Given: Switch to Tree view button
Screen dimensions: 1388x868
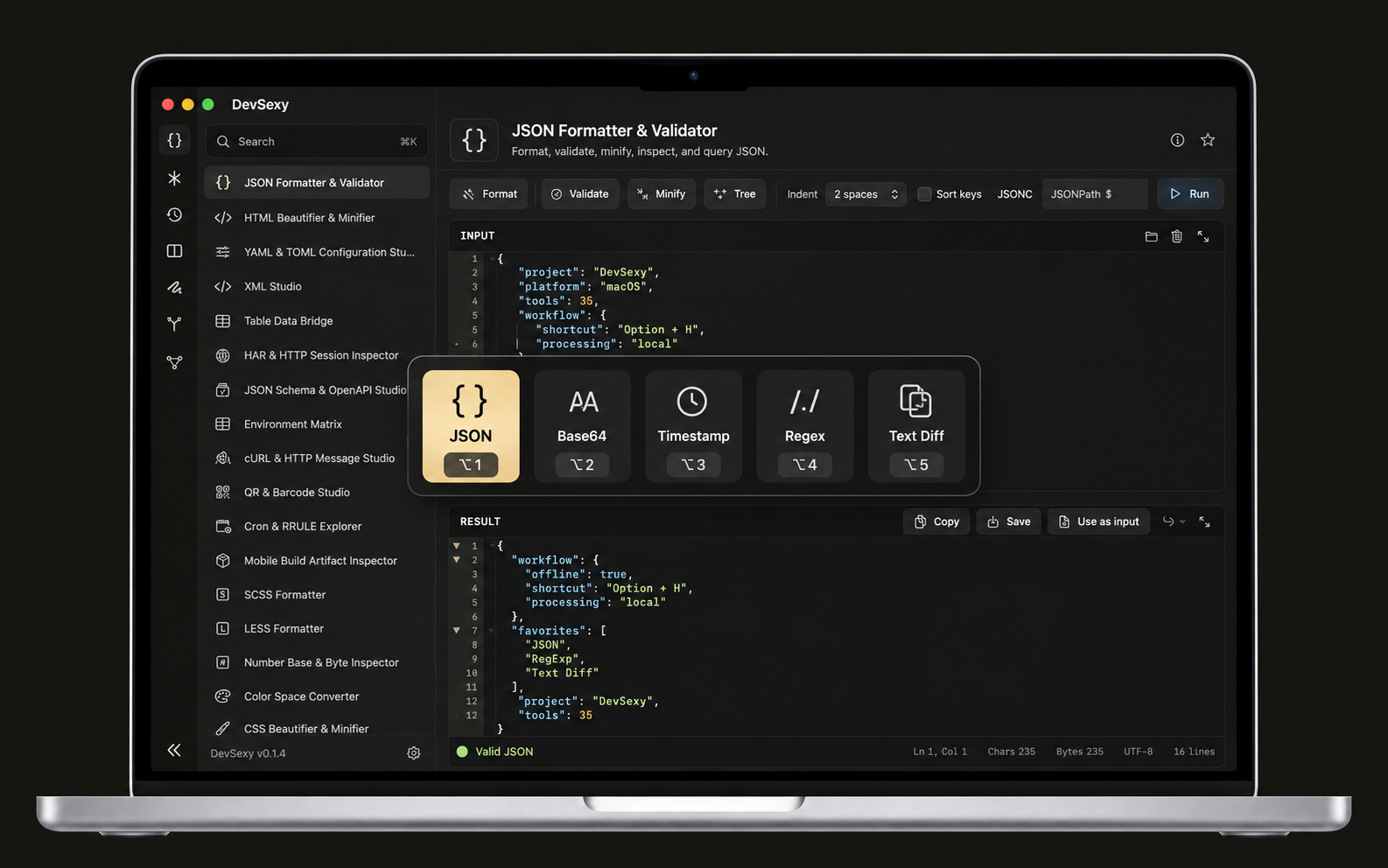Looking at the screenshot, I should [735, 194].
